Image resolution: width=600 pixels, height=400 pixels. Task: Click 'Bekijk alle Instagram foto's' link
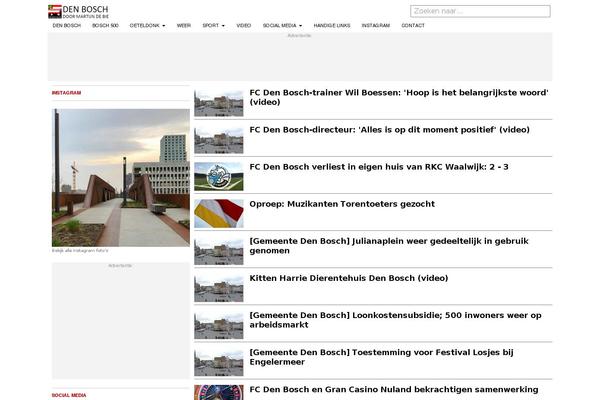[80, 251]
